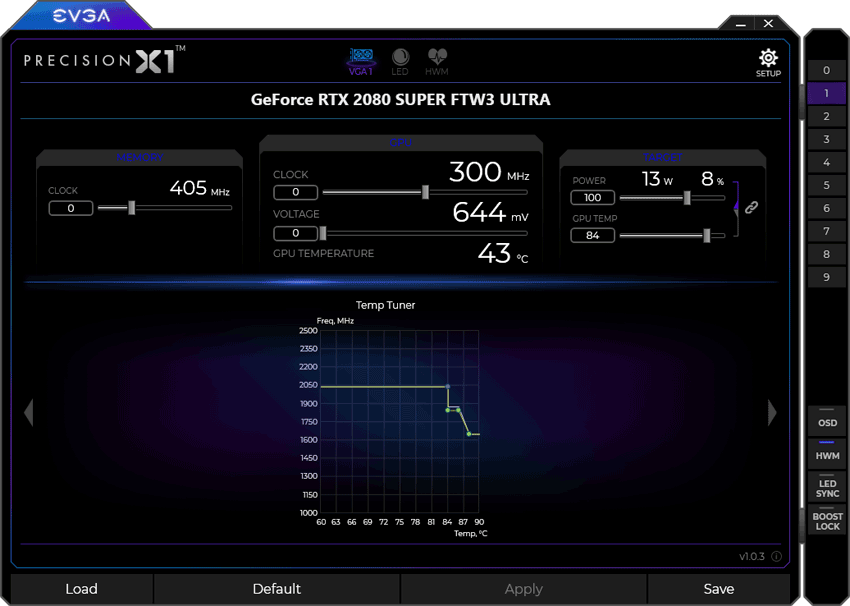Toggle BOOST LOCK
The height and width of the screenshot is (606, 850).
point(827,520)
